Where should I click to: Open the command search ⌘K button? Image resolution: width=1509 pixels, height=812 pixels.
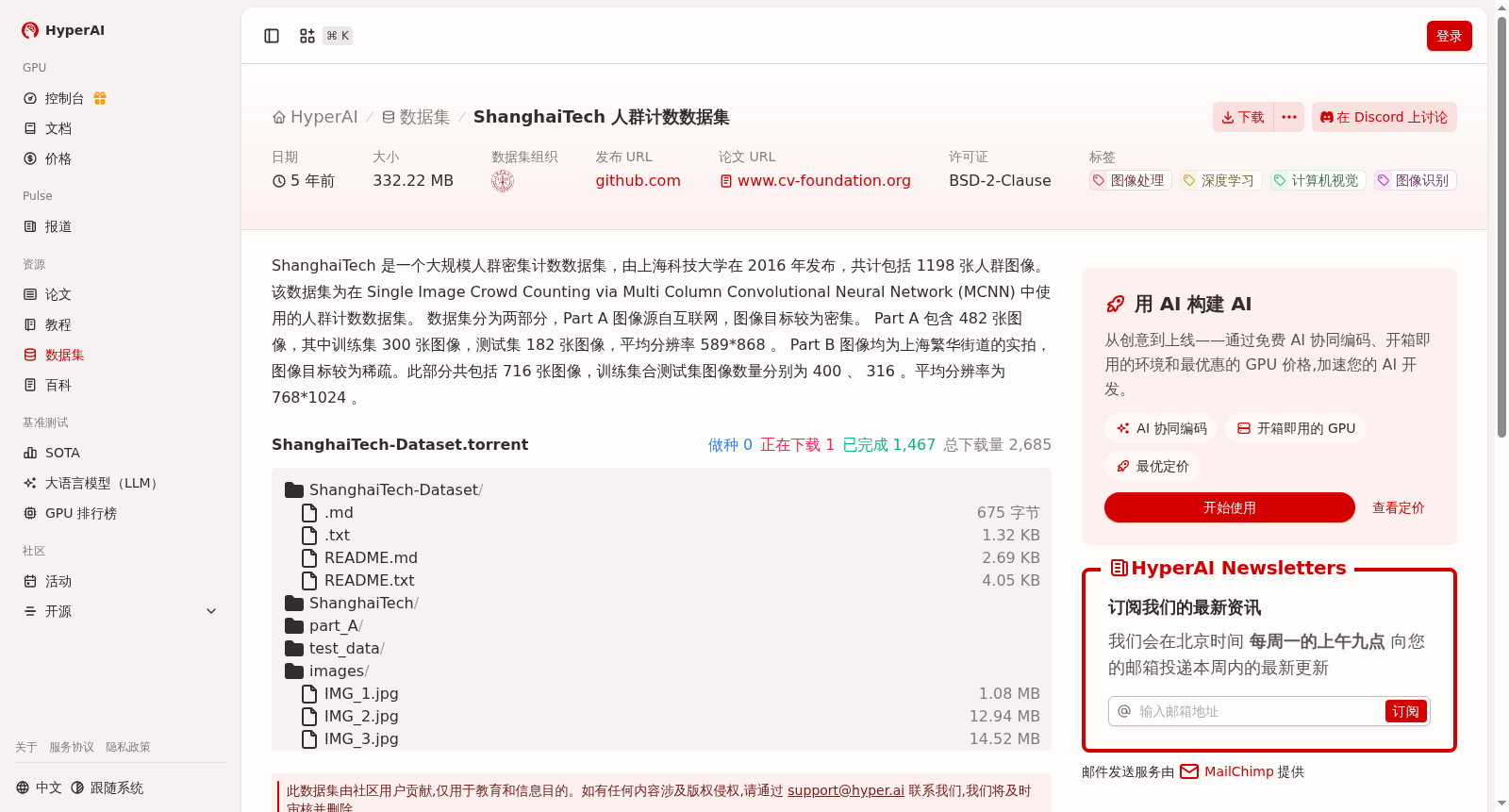click(325, 36)
